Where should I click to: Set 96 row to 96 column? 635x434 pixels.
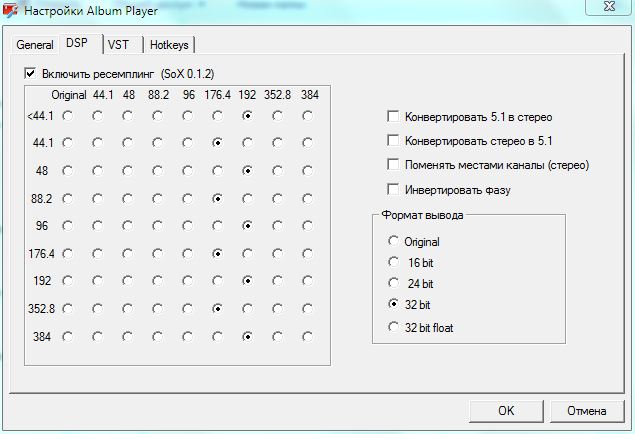coord(188,226)
